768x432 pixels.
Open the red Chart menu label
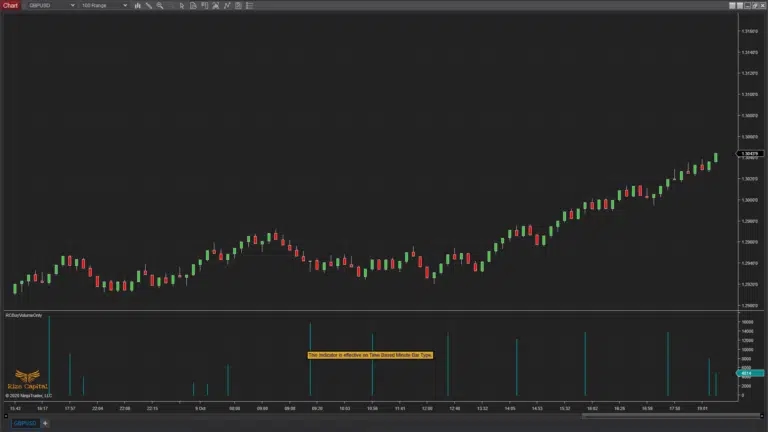(11, 5)
